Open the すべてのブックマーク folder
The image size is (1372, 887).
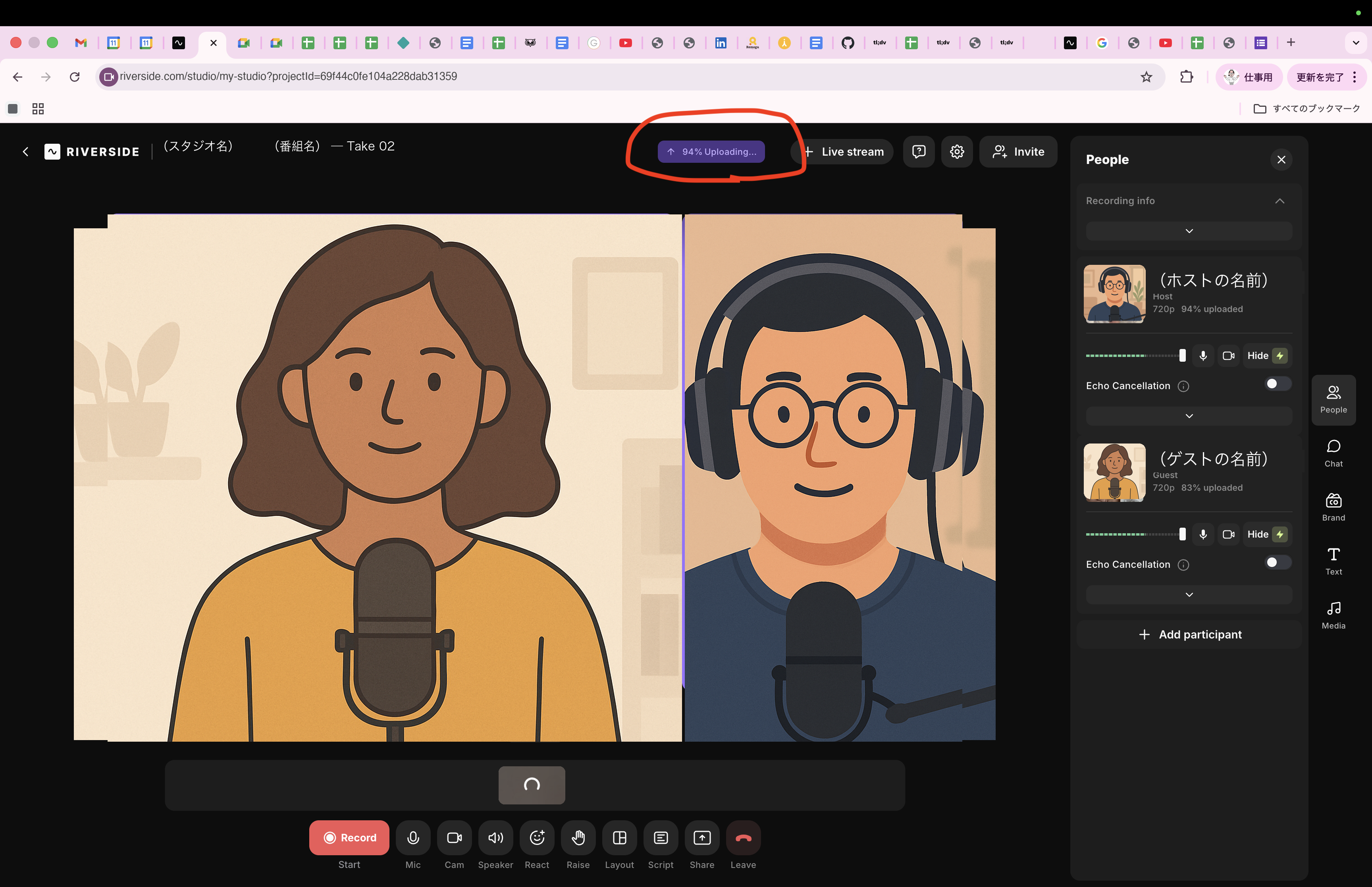(1306, 108)
